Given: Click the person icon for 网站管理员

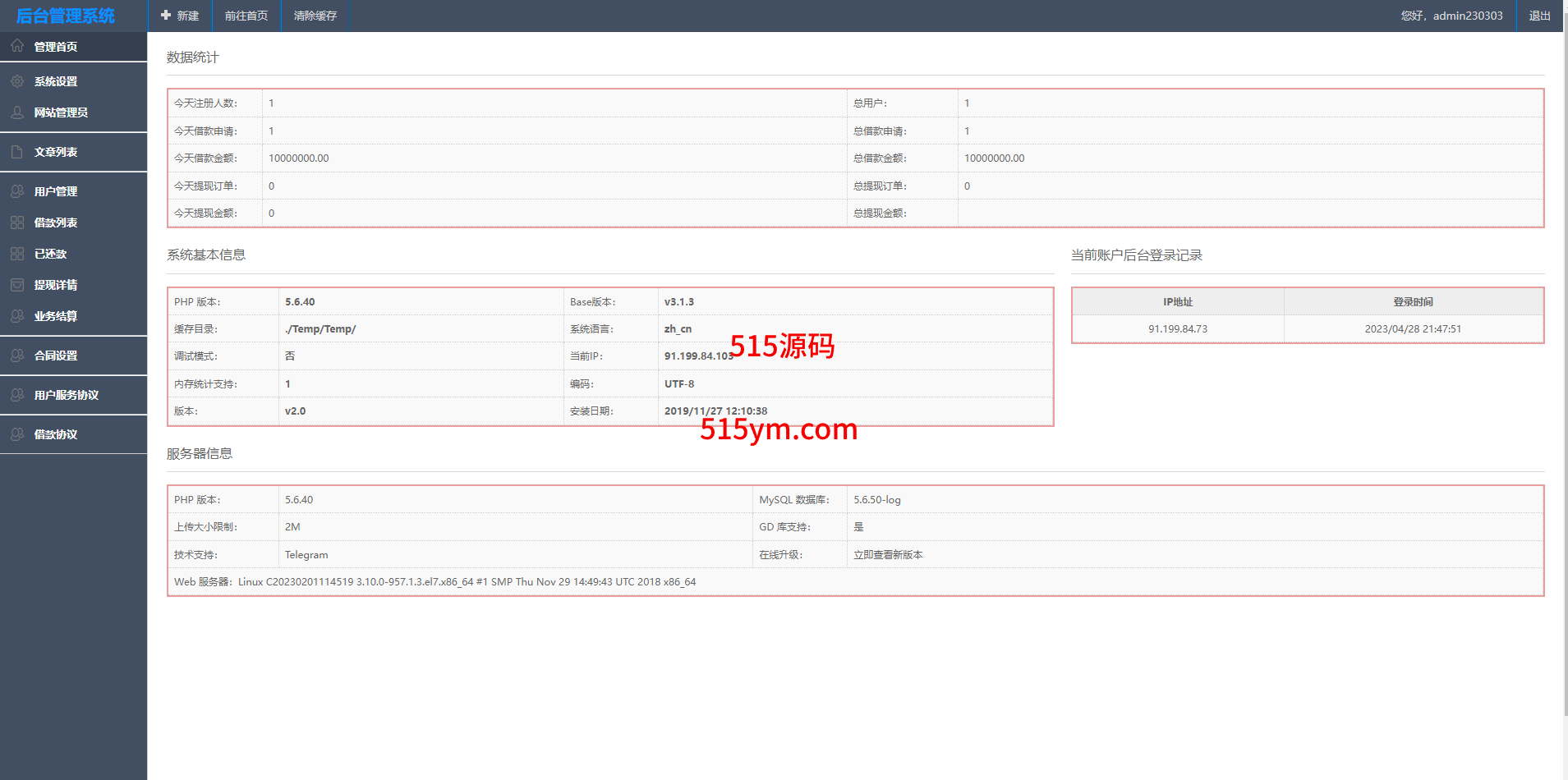Looking at the screenshot, I should [17, 112].
